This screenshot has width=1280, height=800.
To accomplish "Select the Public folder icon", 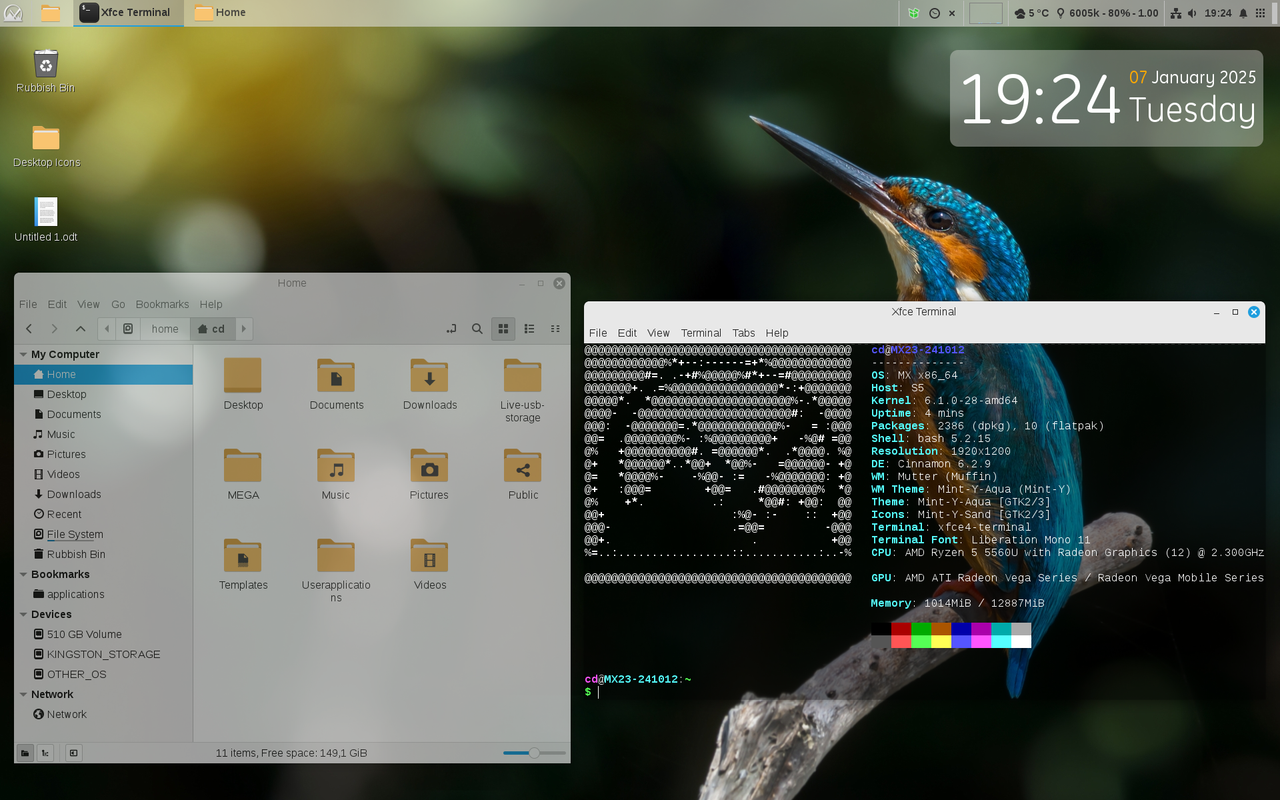I will [522, 474].
